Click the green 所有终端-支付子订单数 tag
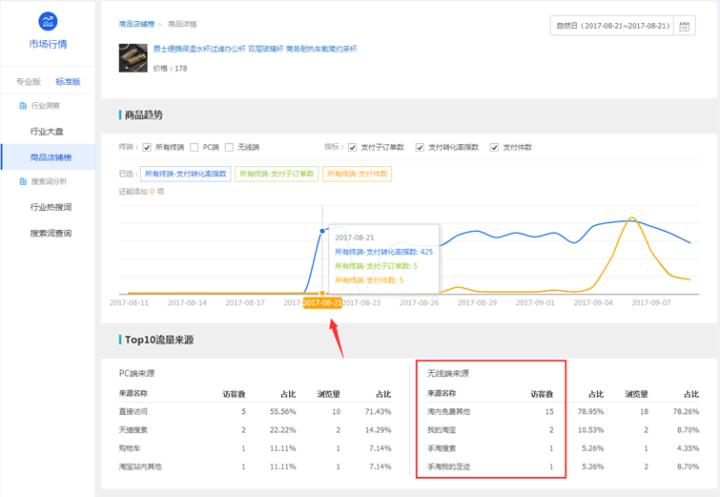The image size is (720, 497). pyautogui.click(x=276, y=174)
